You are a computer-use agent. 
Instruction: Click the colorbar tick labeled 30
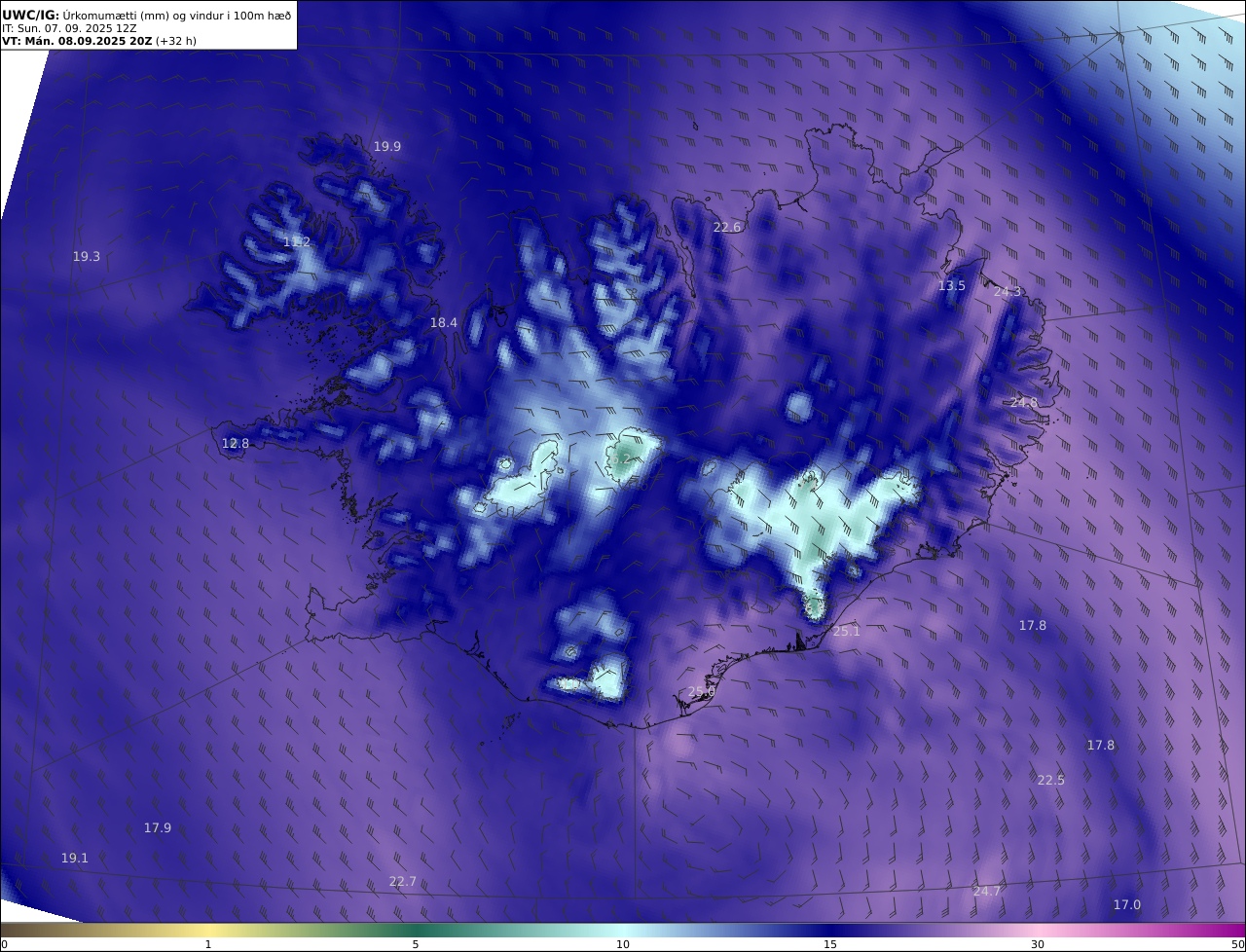coord(1038,944)
